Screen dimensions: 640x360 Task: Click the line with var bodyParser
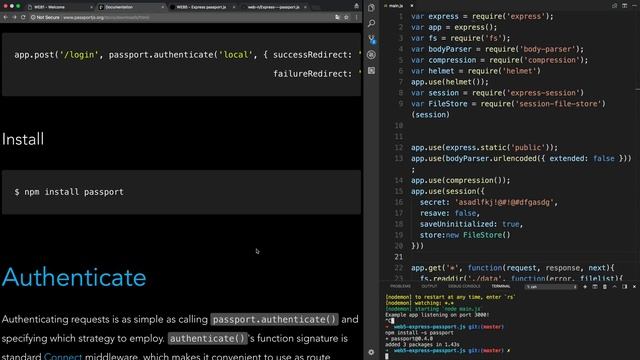[x=497, y=49]
